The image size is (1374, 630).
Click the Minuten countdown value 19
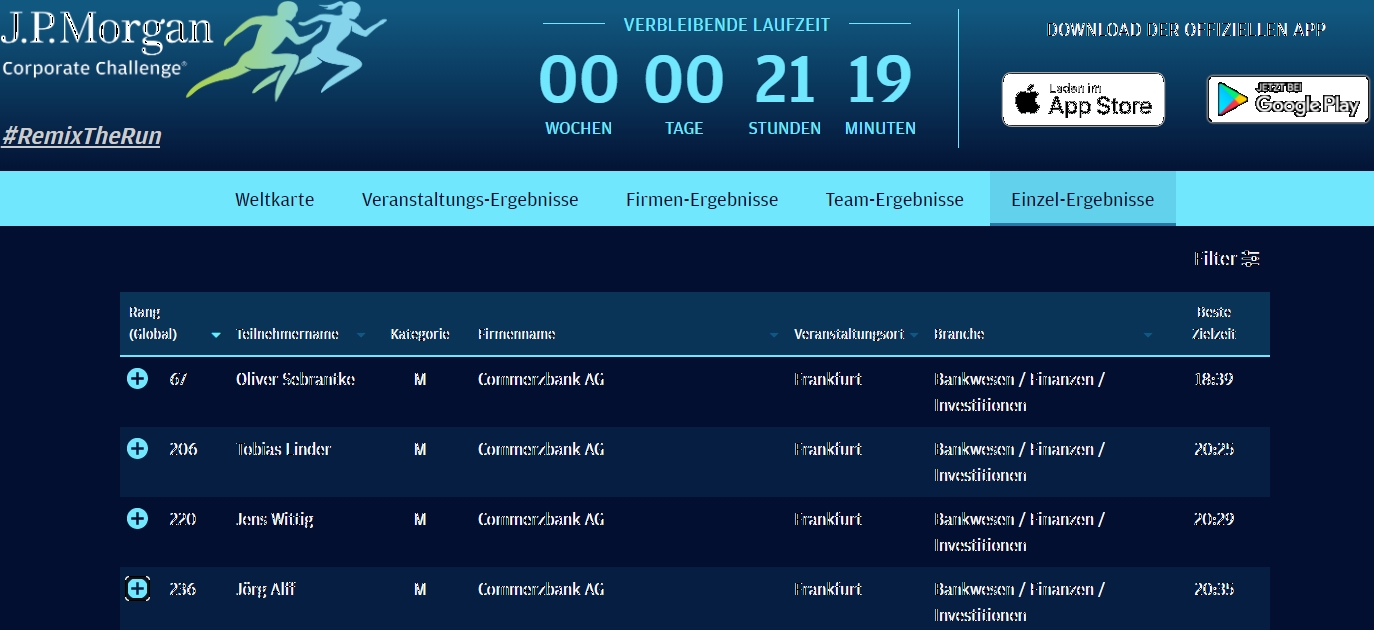coord(880,80)
